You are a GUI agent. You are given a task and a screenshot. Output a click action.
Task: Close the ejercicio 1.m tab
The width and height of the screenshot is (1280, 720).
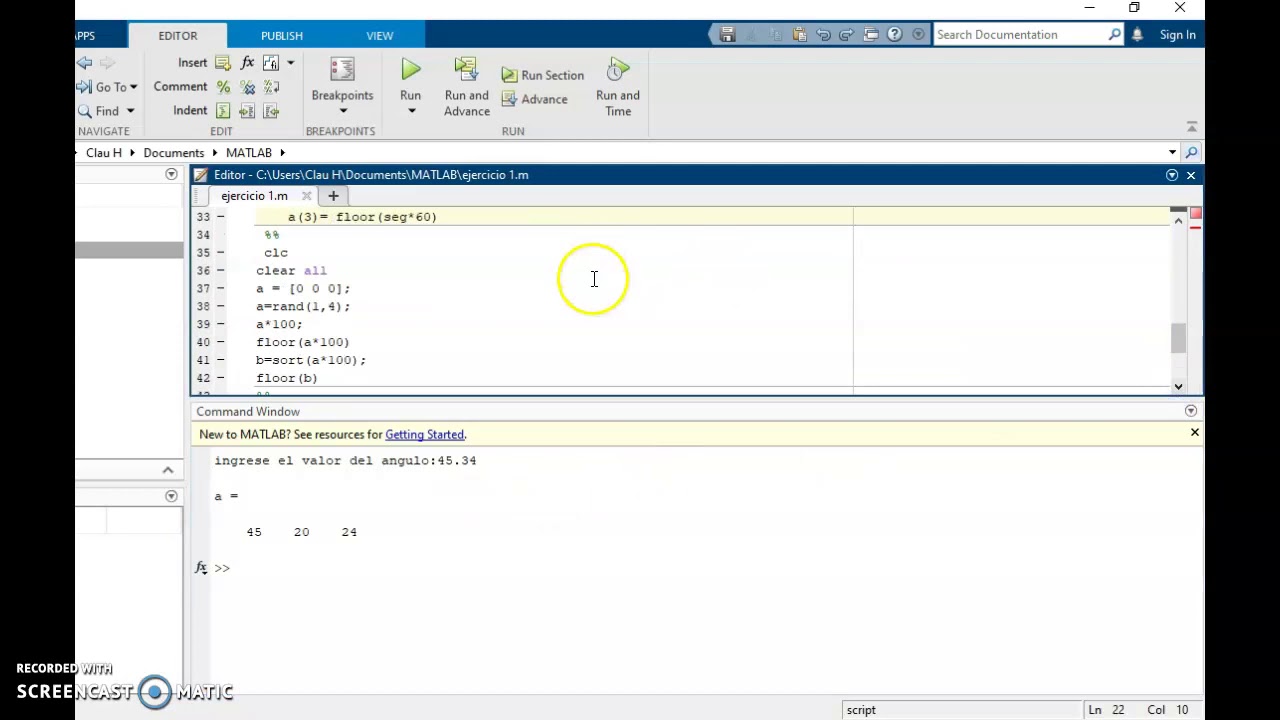pos(306,196)
